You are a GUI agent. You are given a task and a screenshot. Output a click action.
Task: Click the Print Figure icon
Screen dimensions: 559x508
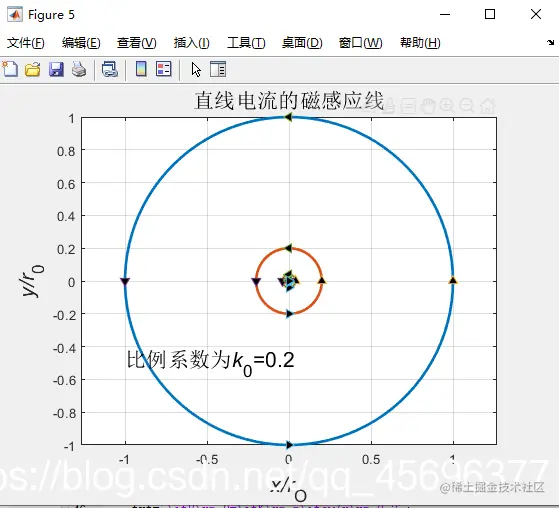click(79, 69)
